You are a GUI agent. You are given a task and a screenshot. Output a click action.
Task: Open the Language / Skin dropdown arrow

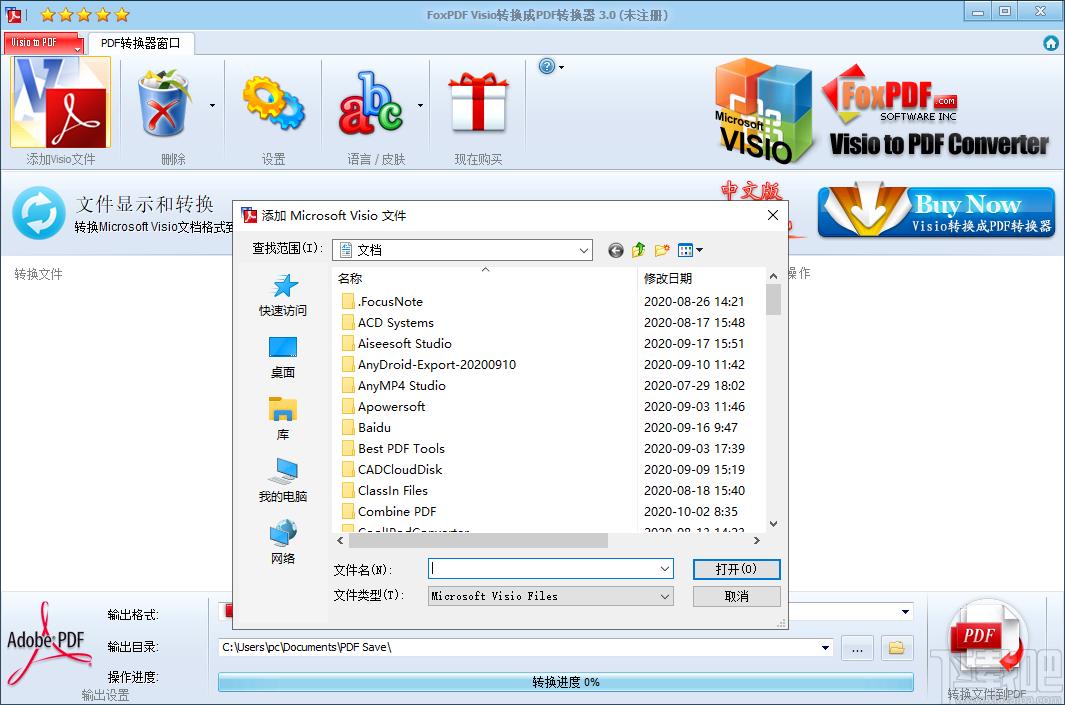[420, 105]
